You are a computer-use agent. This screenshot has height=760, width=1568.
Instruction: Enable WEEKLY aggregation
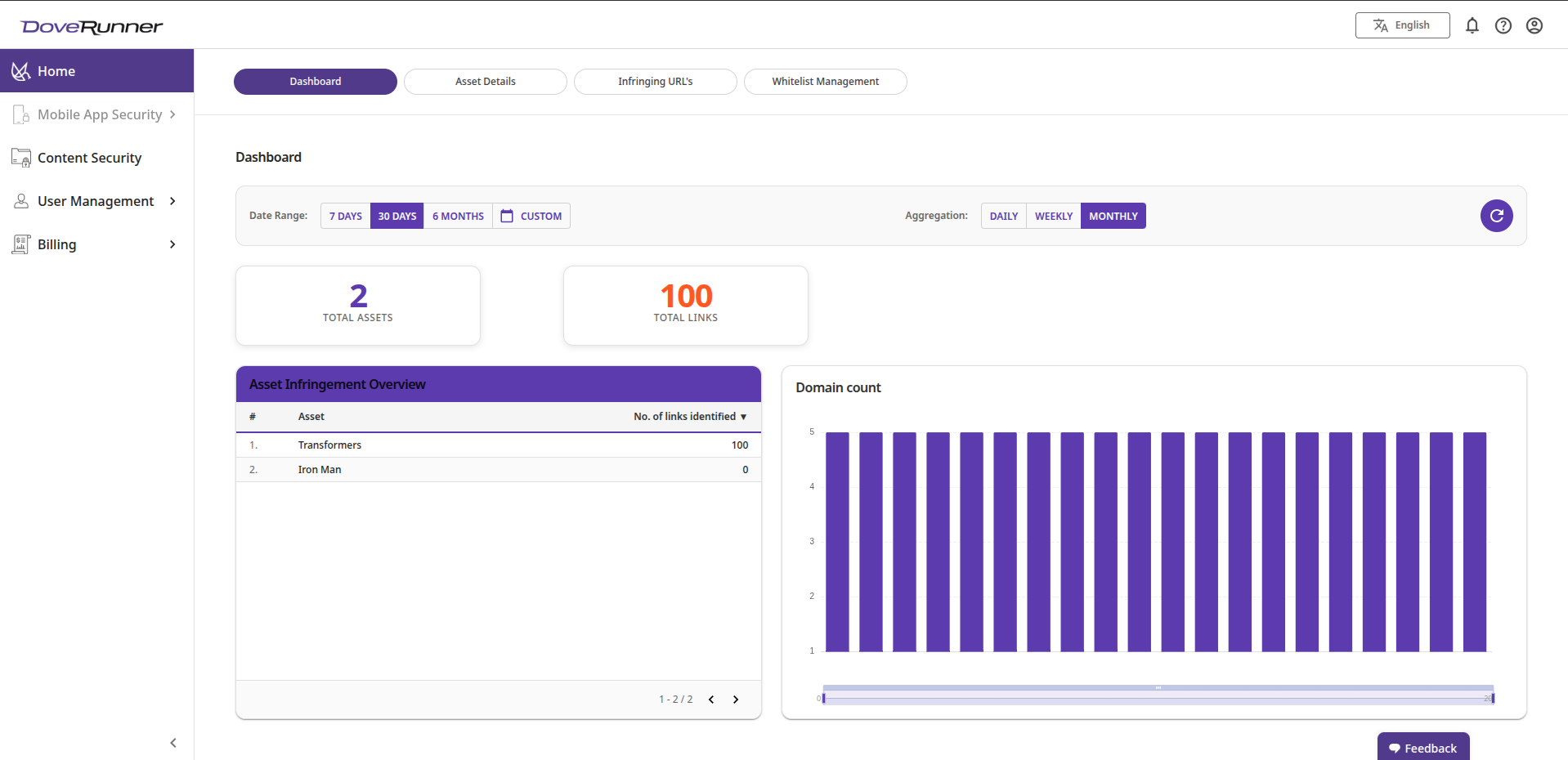(x=1053, y=216)
